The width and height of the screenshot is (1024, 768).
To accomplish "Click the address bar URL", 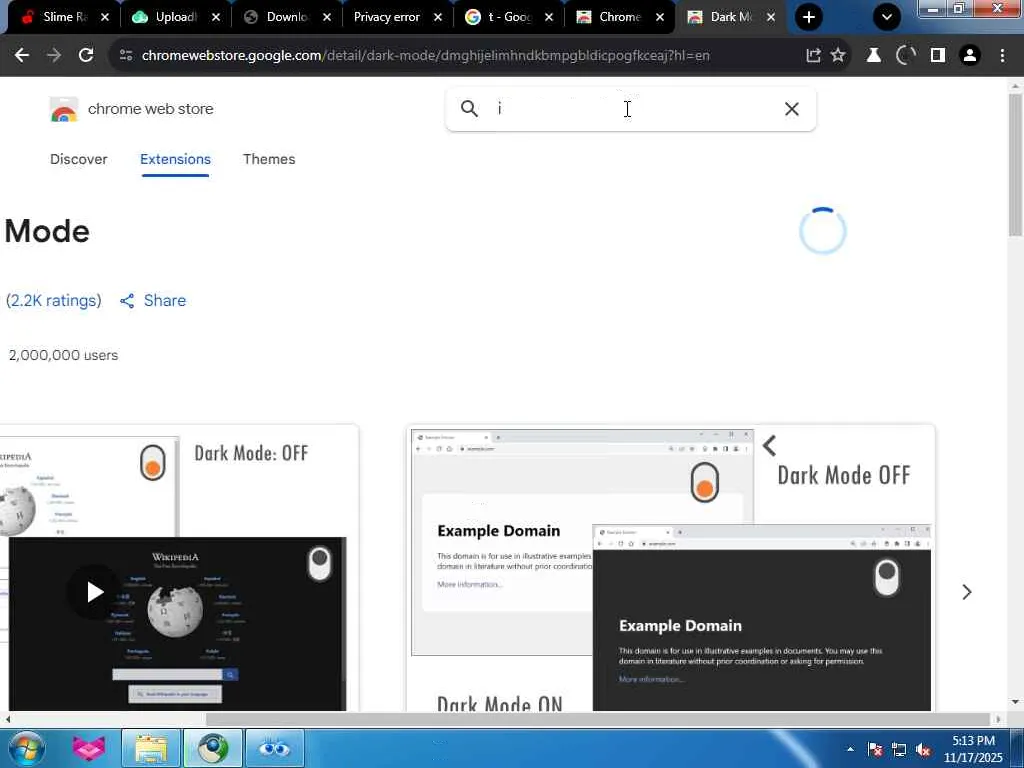I will tap(425, 56).
